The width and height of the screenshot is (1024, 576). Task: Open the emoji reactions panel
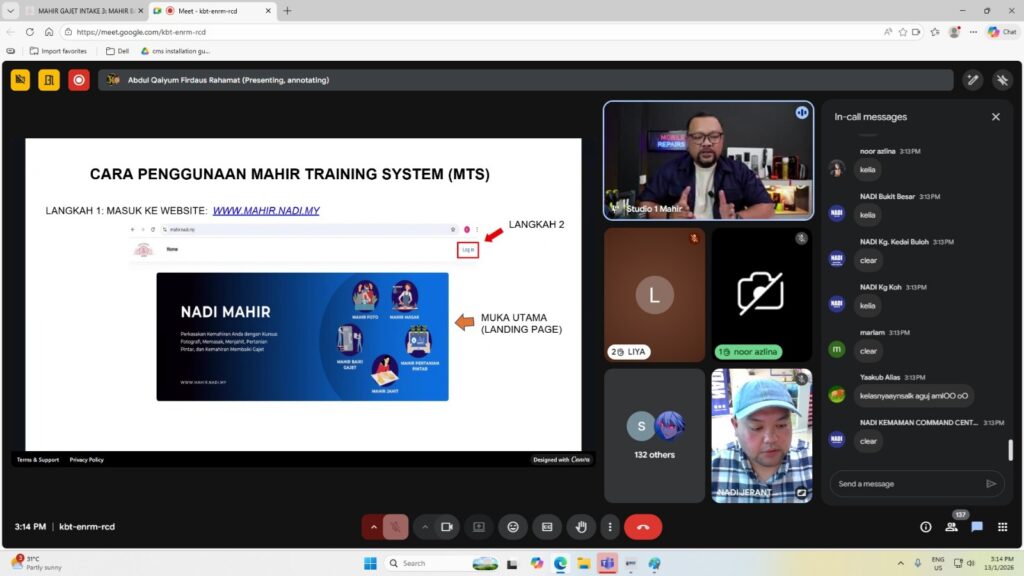pyautogui.click(x=513, y=527)
